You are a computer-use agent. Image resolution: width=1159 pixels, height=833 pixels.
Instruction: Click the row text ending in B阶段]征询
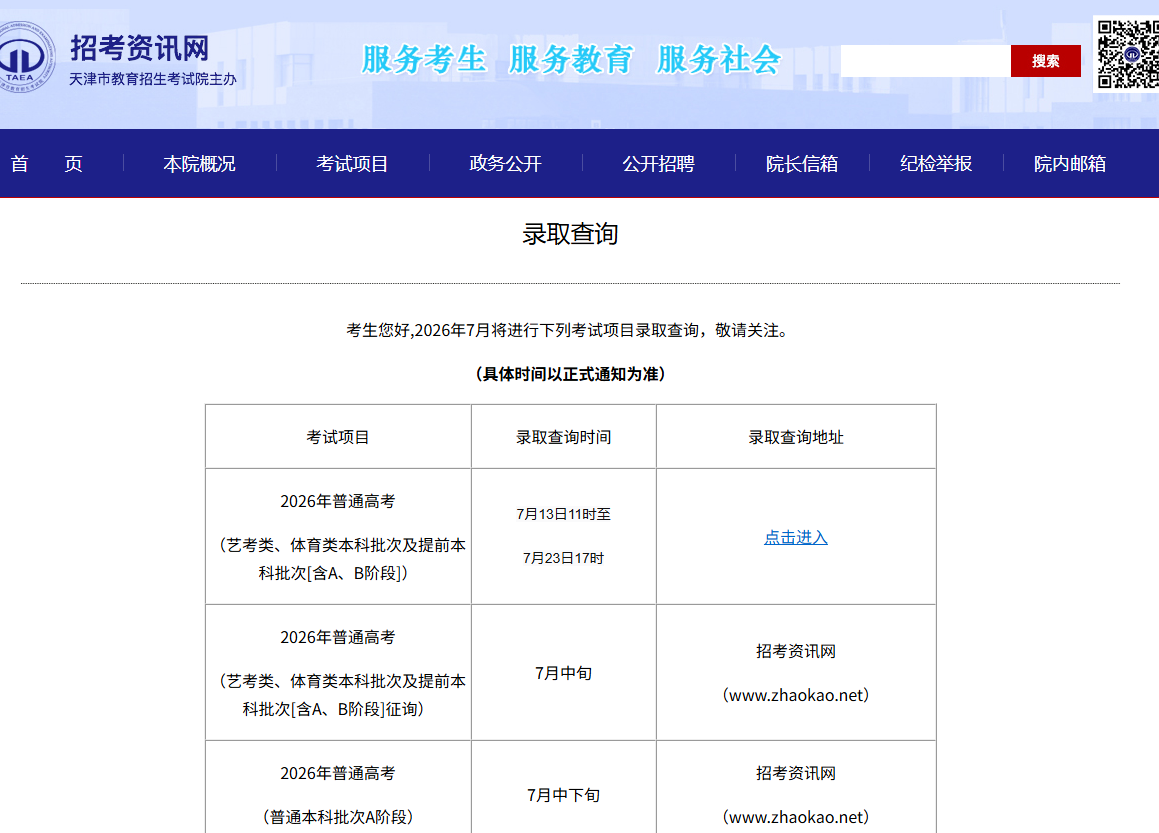[338, 695]
